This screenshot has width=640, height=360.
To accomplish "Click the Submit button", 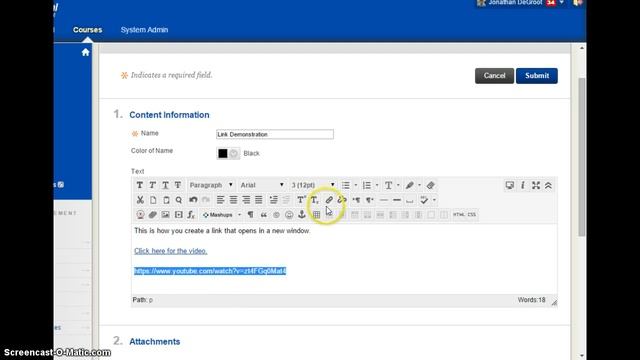I will 537,76.
